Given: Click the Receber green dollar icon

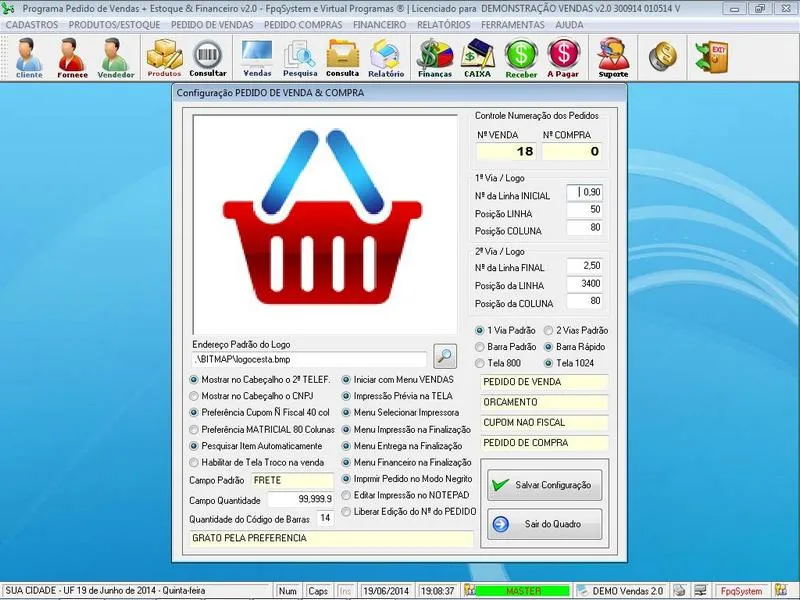Looking at the screenshot, I should tap(521, 58).
